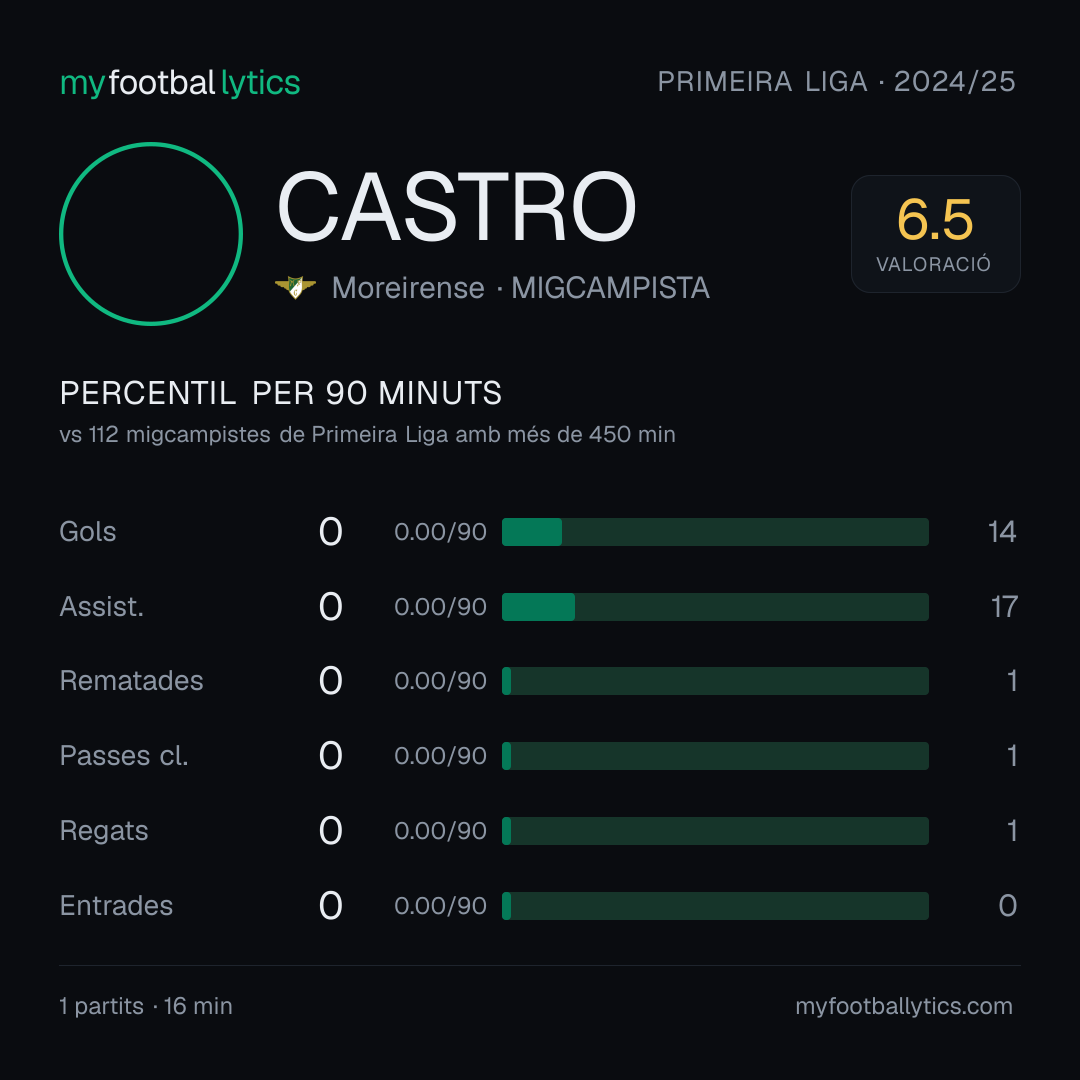Click the Rematades percentile bar
The height and width of the screenshot is (1080, 1080).
(715, 681)
